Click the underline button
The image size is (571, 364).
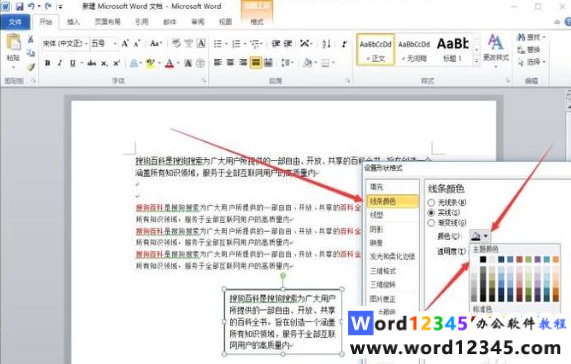(72, 63)
